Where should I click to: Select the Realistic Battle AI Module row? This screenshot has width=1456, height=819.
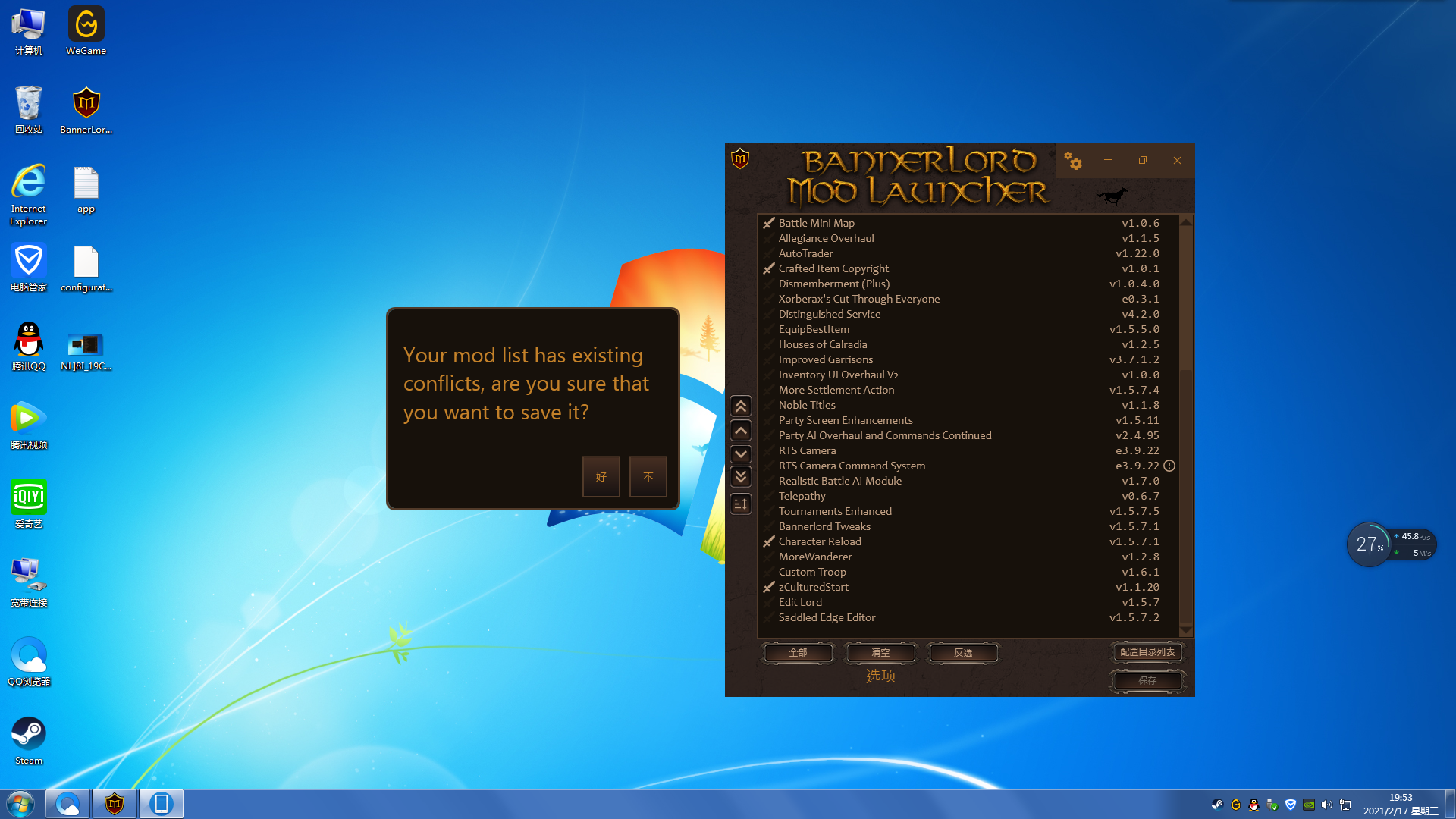968,481
